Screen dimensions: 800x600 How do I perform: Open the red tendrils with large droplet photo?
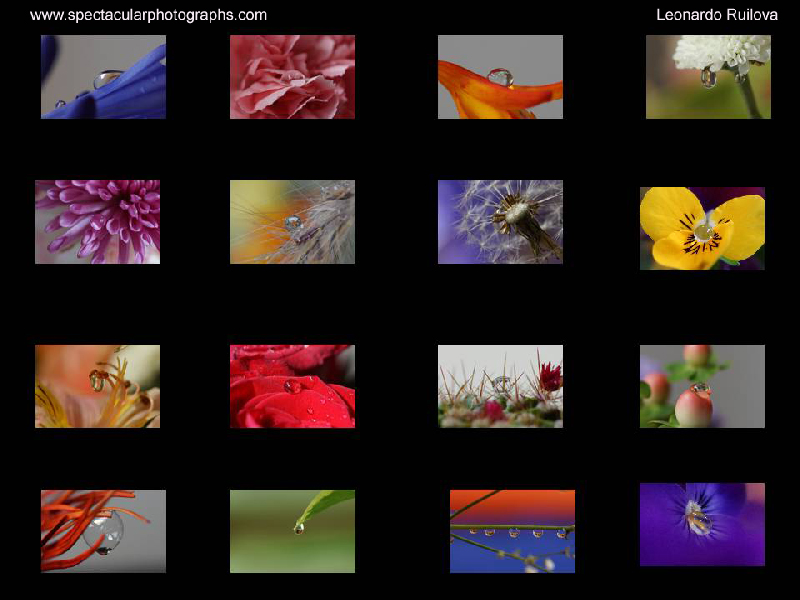tap(103, 531)
